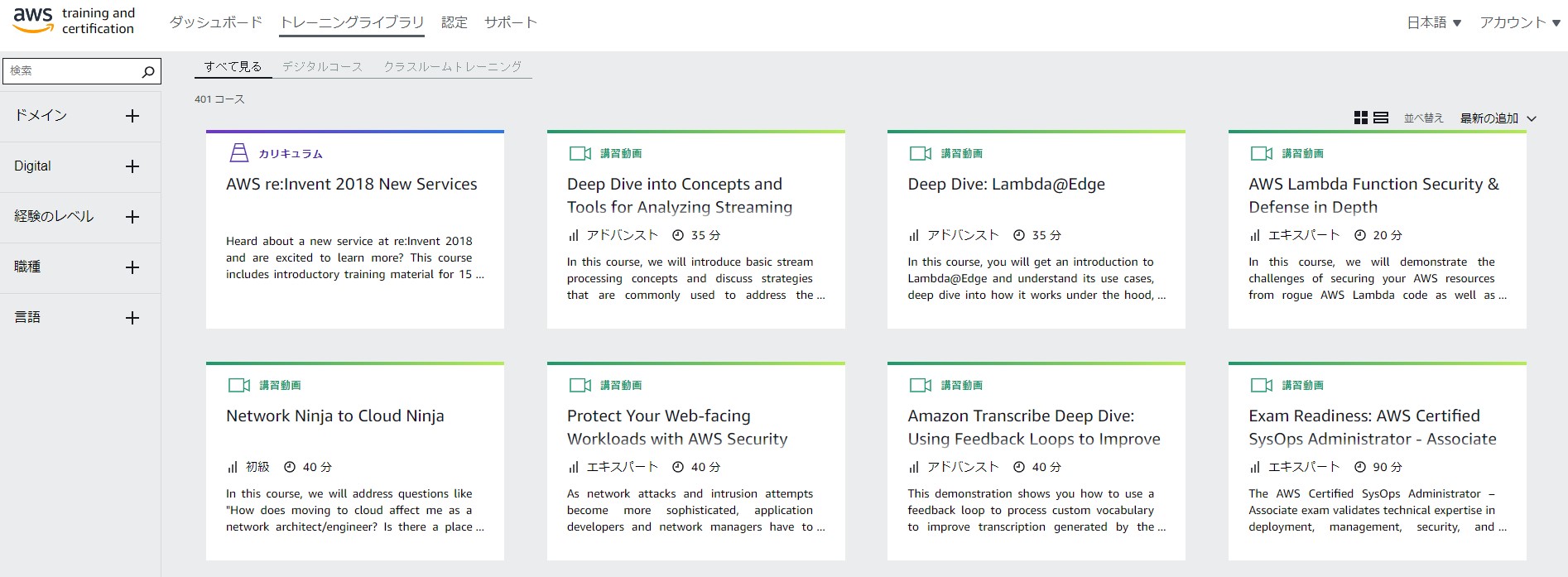Click the アドバンスト level on Deep Dive into Concepts card

click(623, 235)
